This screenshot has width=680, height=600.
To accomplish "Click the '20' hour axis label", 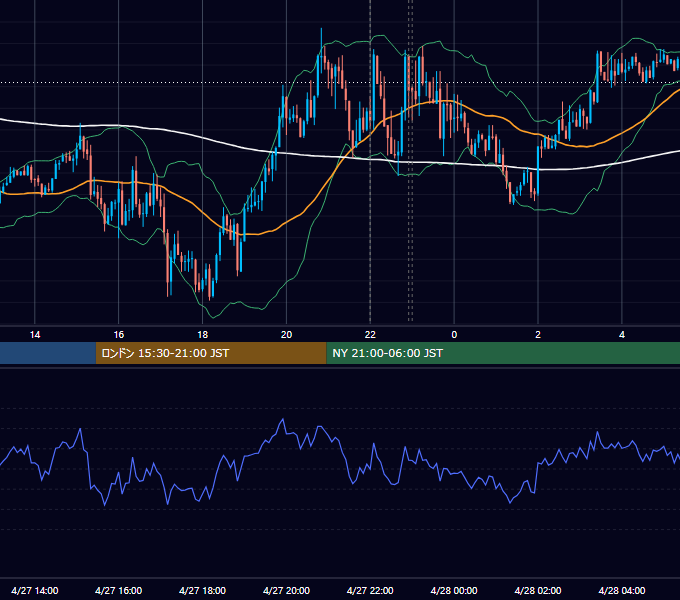I will coord(286,335).
